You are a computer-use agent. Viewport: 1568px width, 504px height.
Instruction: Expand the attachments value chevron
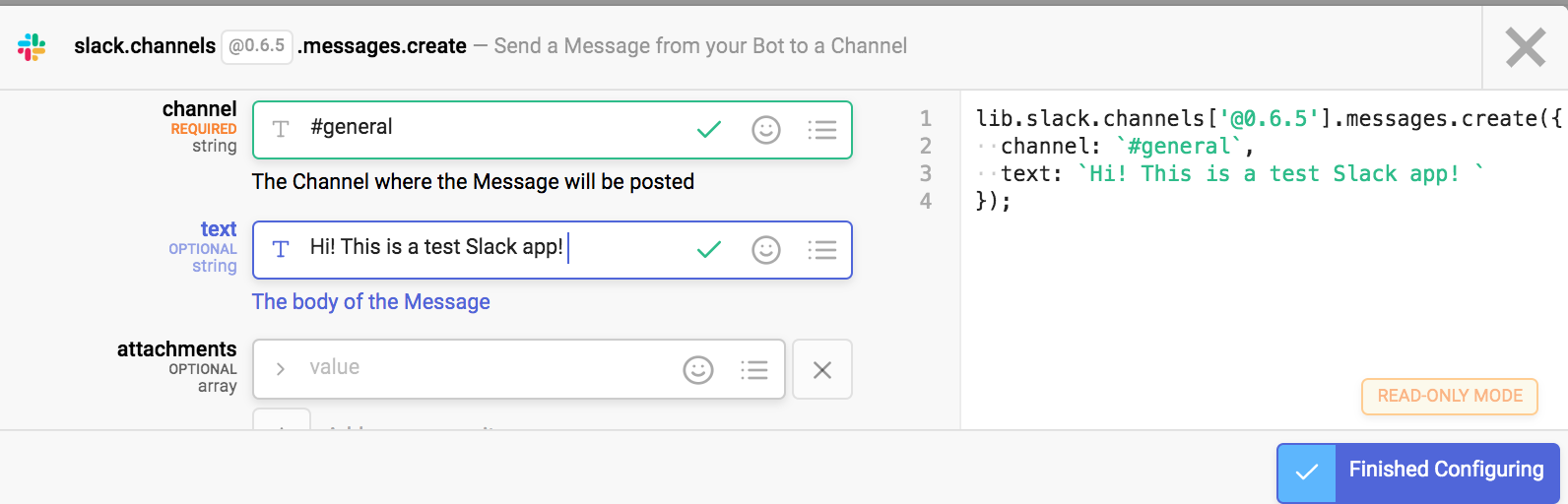[281, 369]
